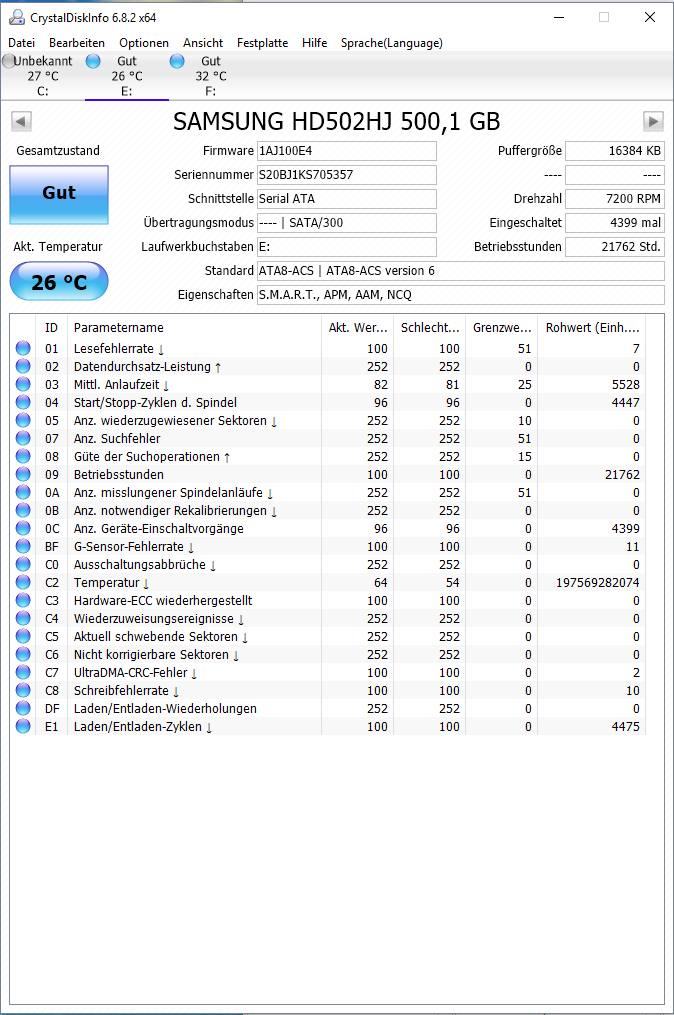Image resolution: width=674 pixels, height=1015 pixels.
Task: Open the Hilfe menu
Action: tap(314, 43)
